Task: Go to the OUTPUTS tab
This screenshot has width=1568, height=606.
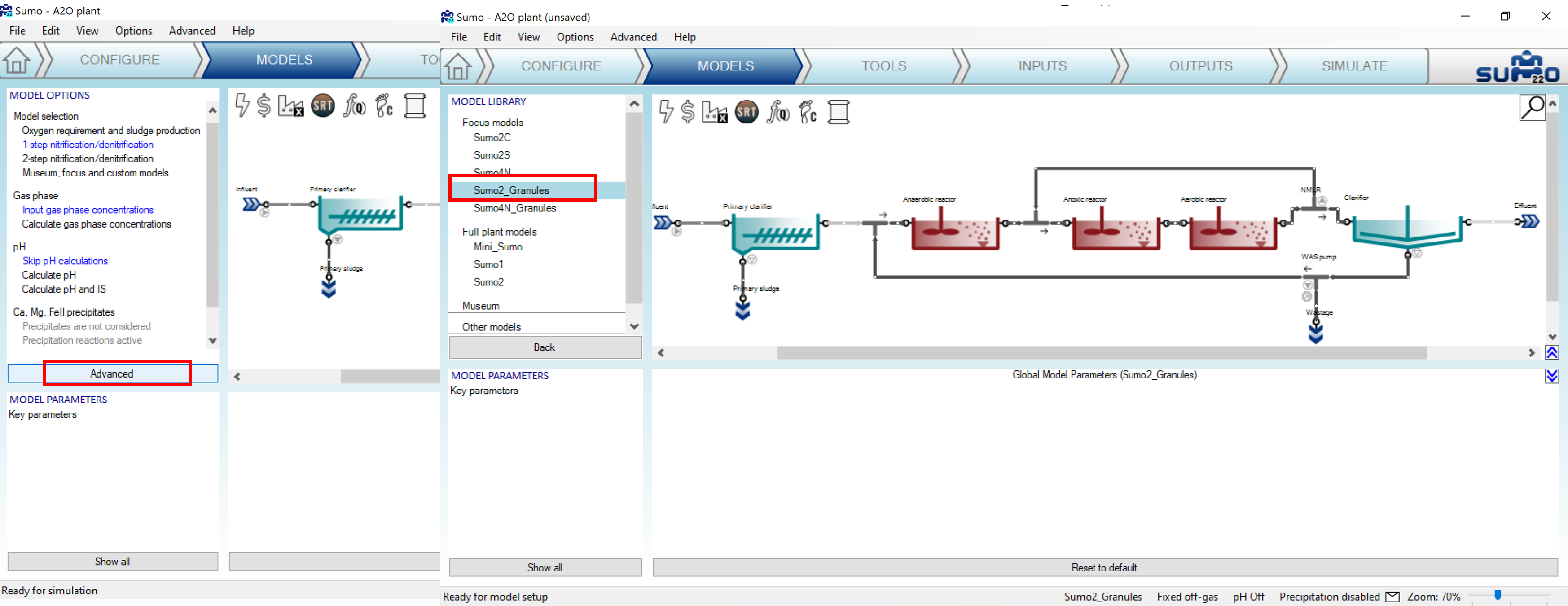Action: [x=1200, y=66]
